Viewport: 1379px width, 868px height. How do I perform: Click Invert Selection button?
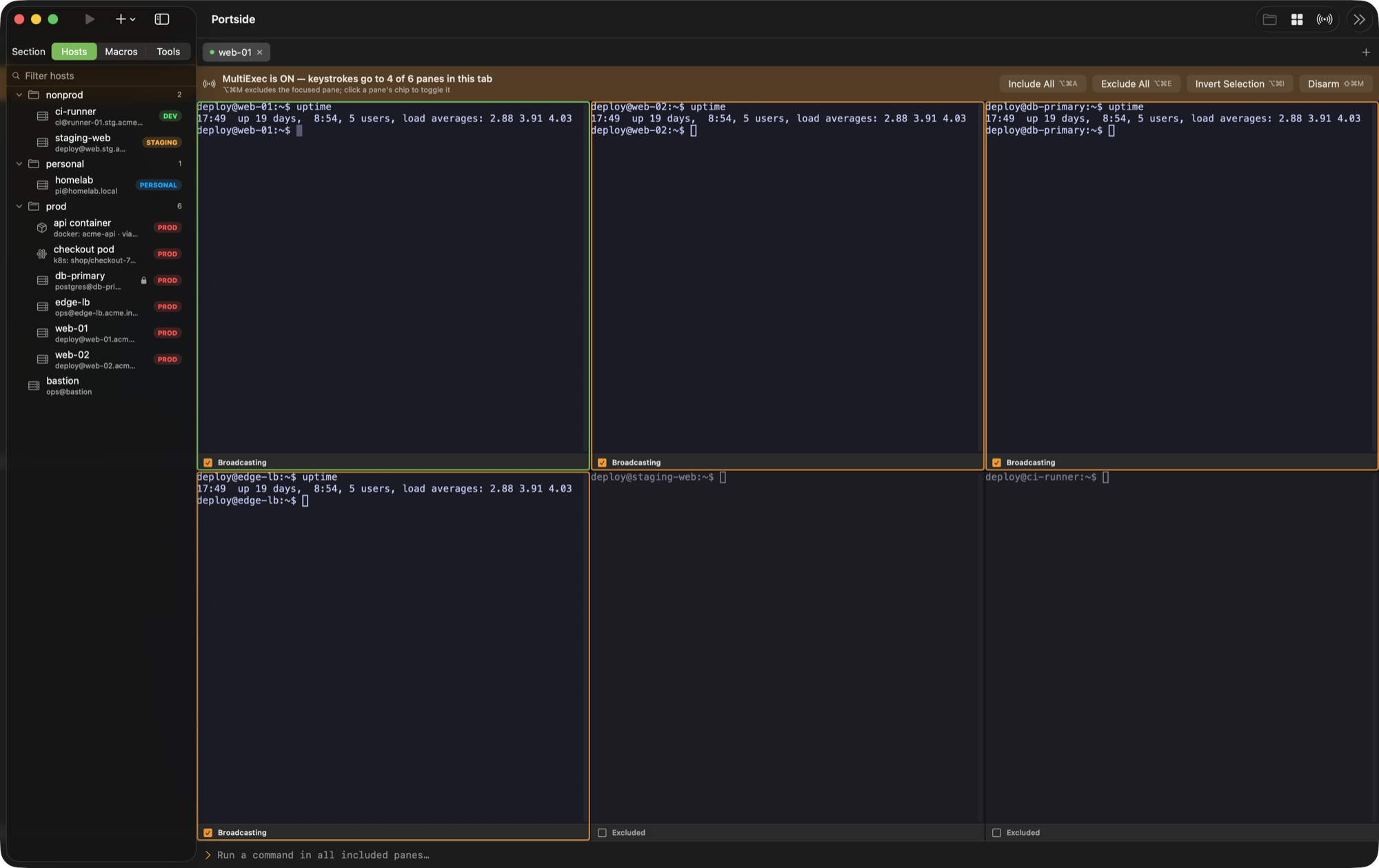[x=1239, y=84]
